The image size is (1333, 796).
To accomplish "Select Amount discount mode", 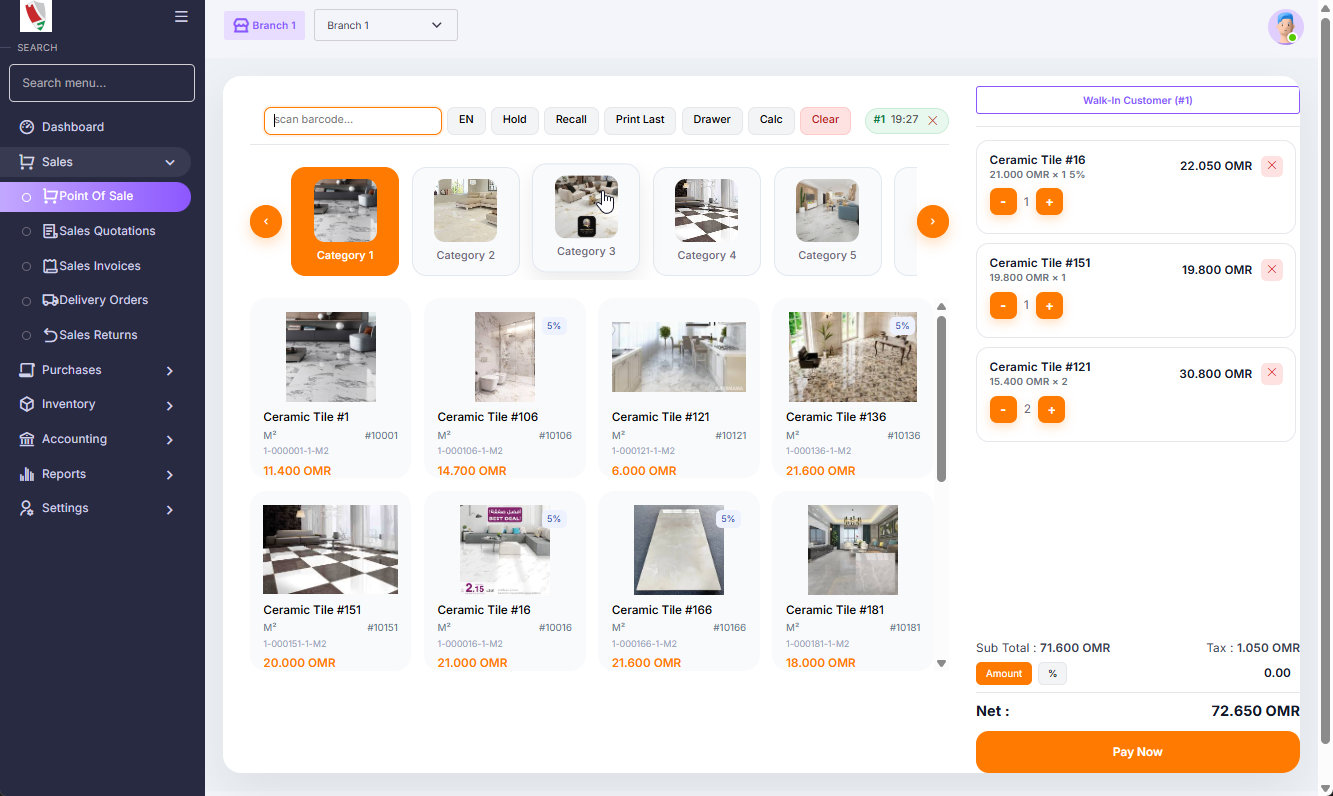I will tap(1003, 674).
